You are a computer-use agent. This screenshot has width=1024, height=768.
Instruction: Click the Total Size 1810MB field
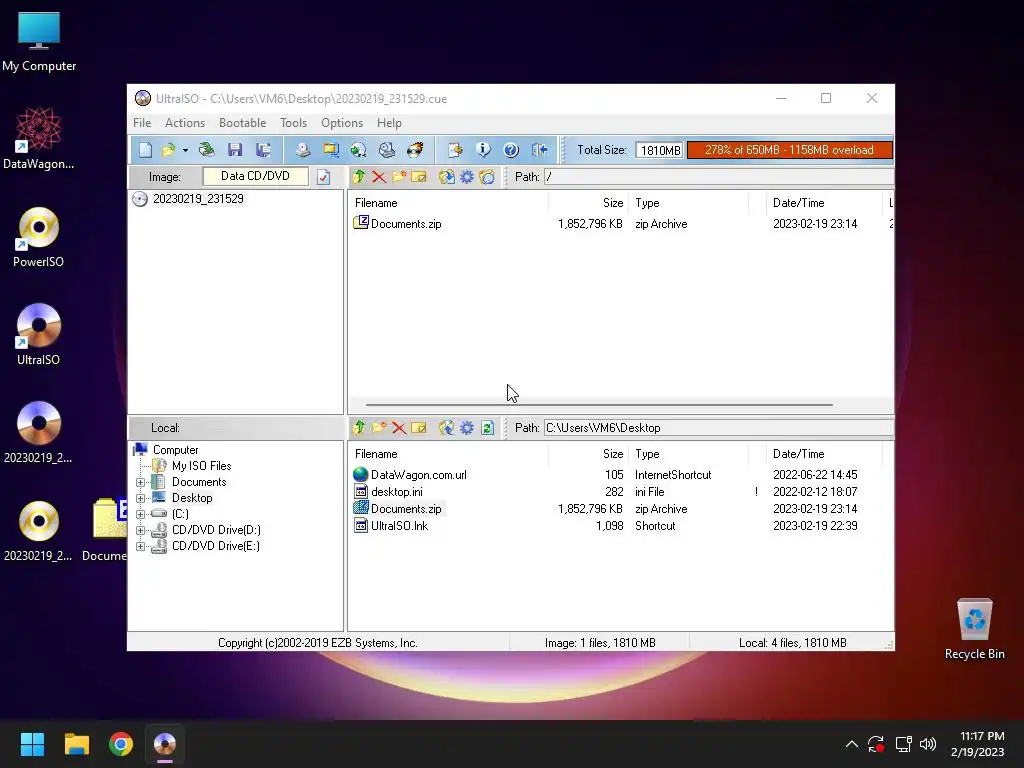click(659, 150)
